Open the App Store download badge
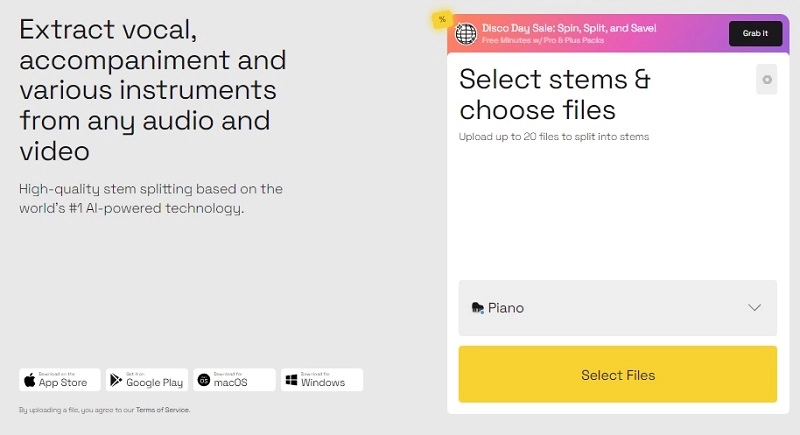This screenshot has height=435, width=800. (x=60, y=380)
